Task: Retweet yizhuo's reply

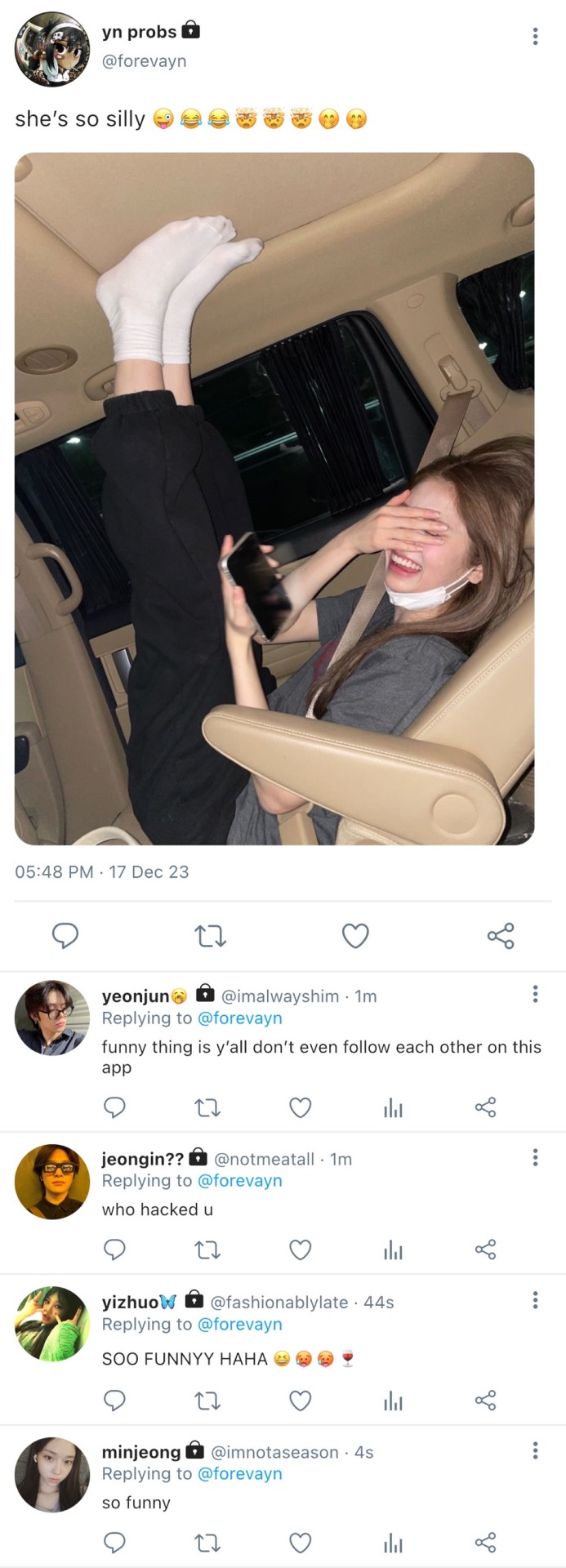Action: coord(207,1401)
